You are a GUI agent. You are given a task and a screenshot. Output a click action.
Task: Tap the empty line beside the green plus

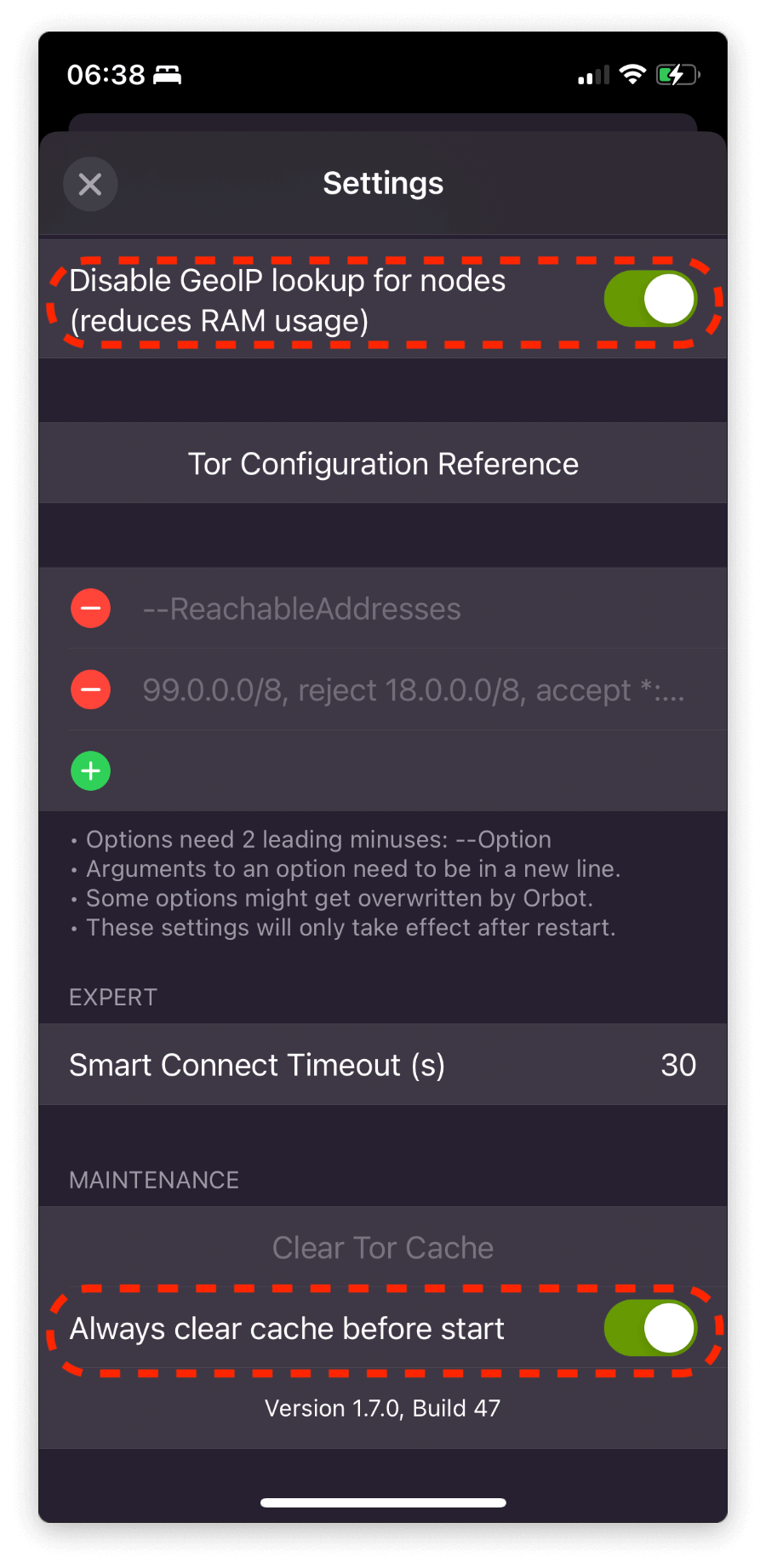click(x=409, y=771)
